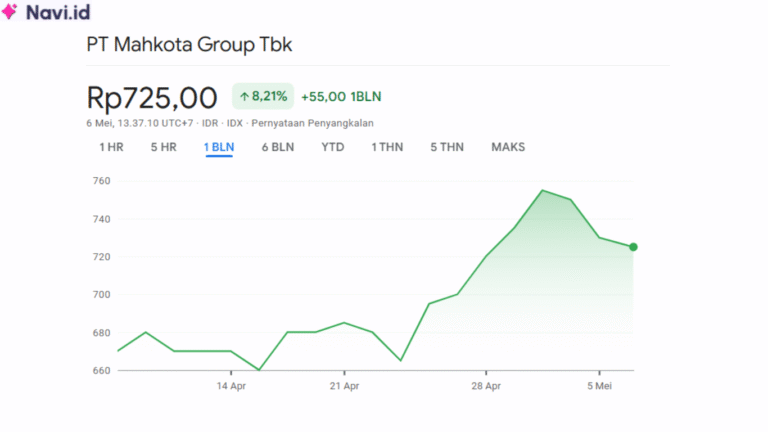Click the 740 y-axis label
768x432 pixels.
pyautogui.click(x=101, y=219)
